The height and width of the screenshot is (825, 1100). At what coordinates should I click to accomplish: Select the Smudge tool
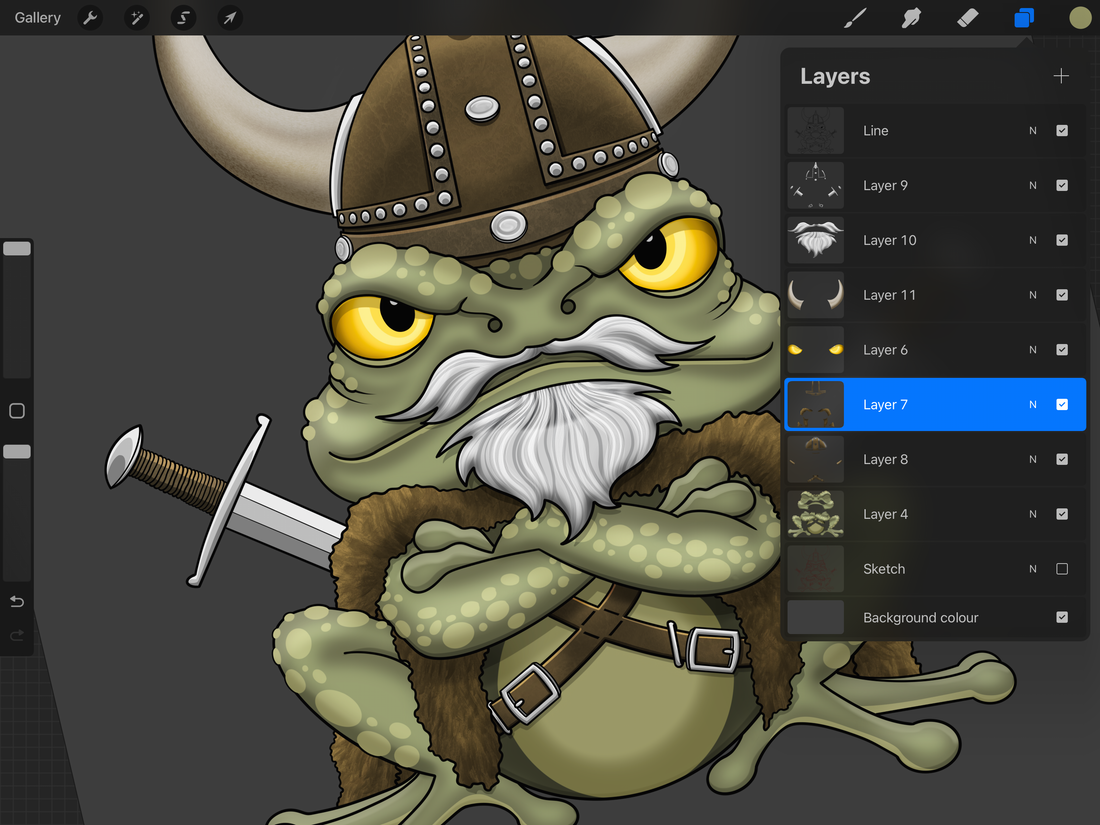click(911, 18)
